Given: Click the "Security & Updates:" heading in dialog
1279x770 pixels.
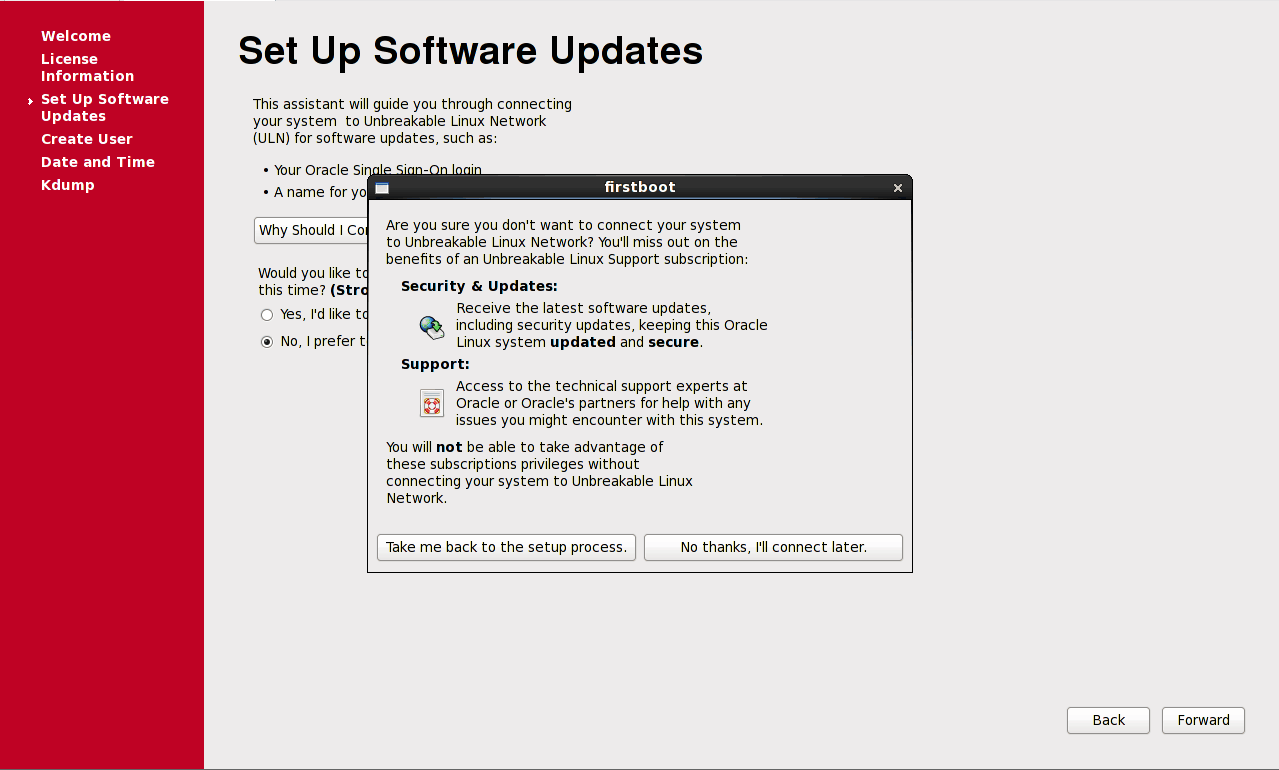Looking at the screenshot, I should 479,286.
